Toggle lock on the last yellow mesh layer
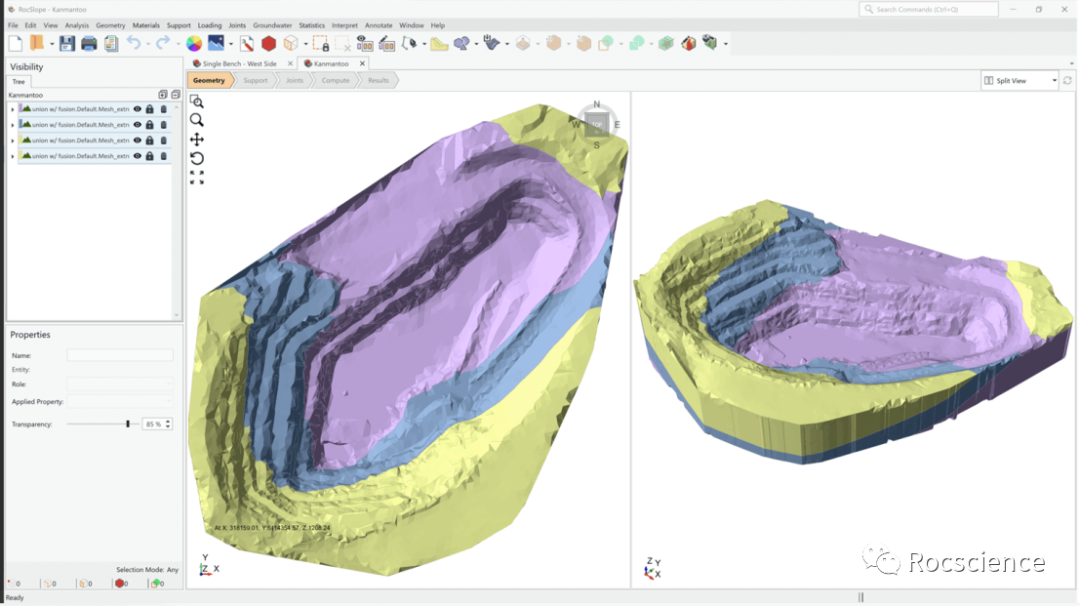 coord(150,156)
